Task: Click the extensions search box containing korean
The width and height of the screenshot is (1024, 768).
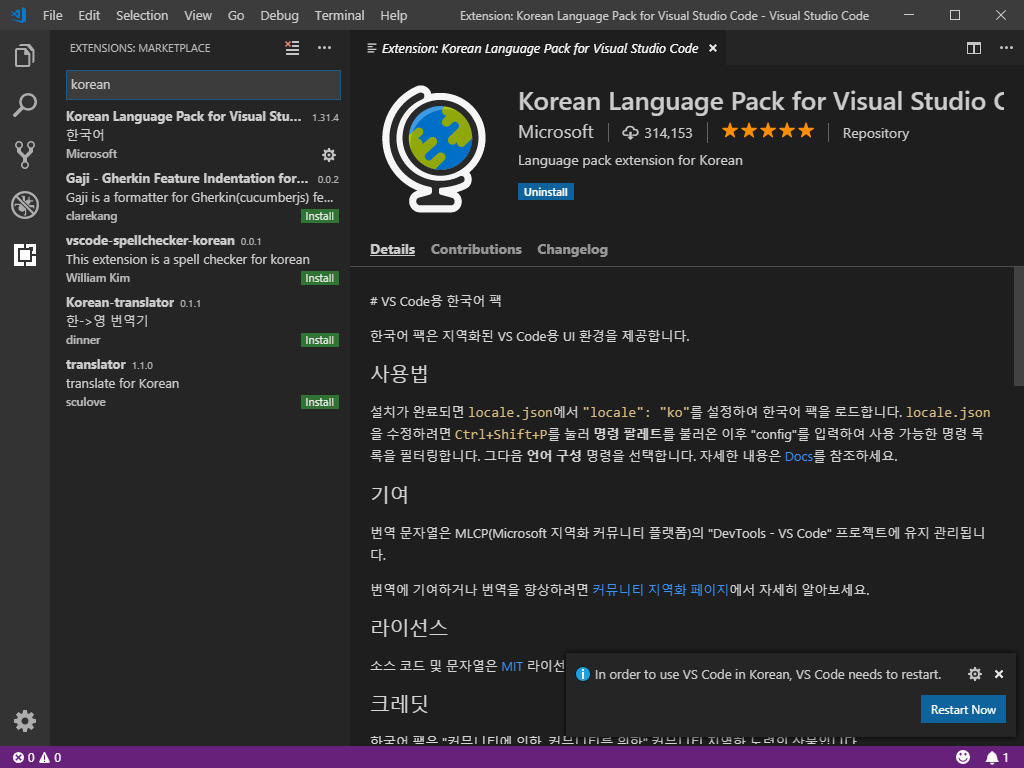Action: (203, 85)
